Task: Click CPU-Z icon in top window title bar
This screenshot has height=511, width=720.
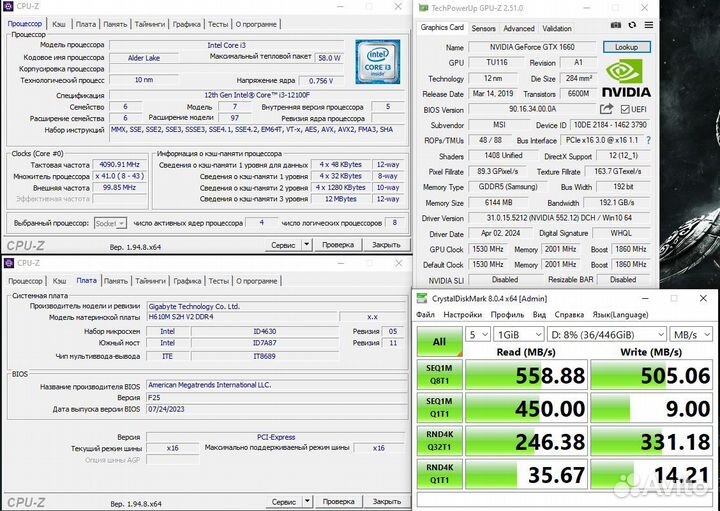Action: [x=8, y=6]
